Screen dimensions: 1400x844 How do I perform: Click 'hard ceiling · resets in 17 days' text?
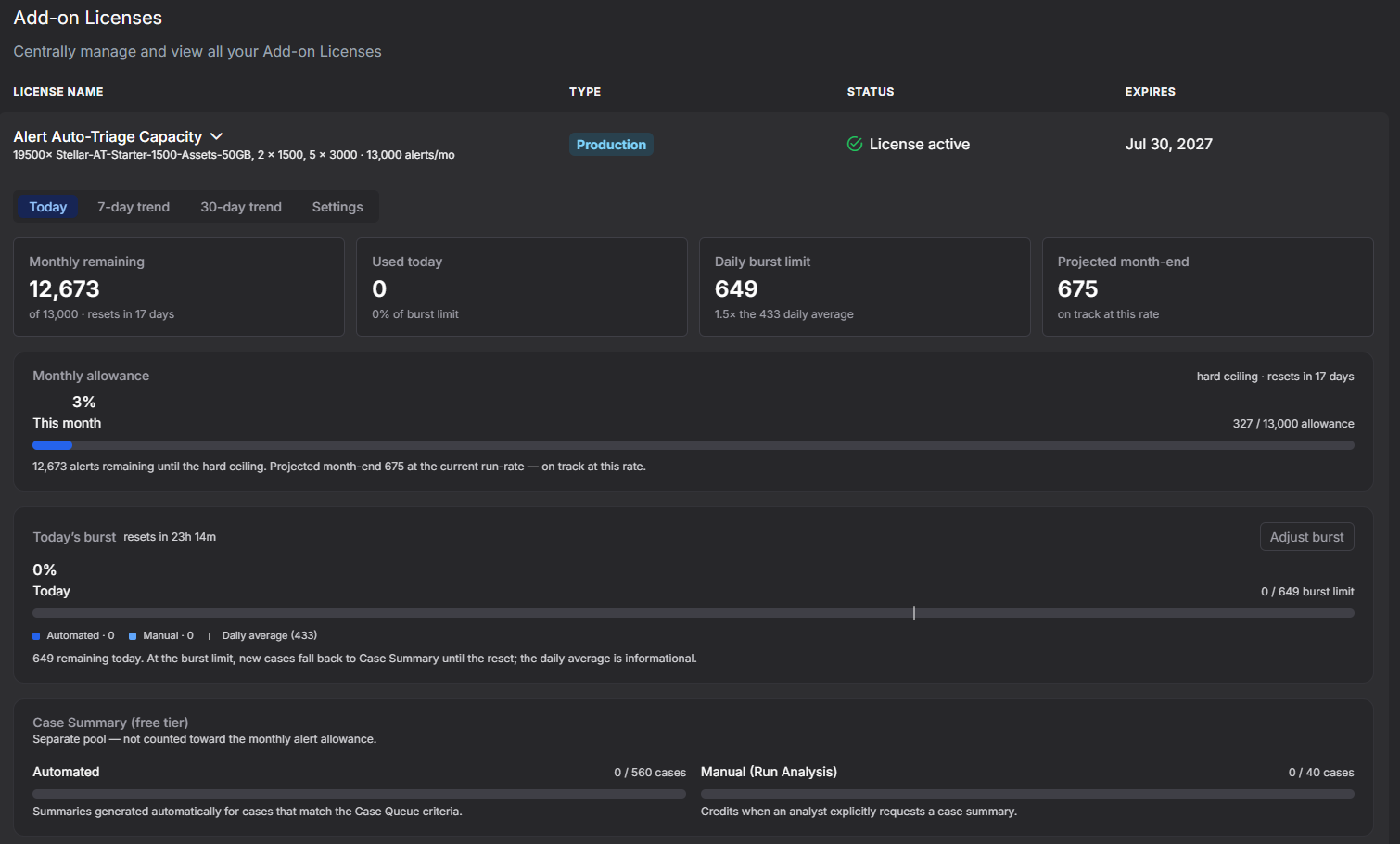pos(1275,377)
